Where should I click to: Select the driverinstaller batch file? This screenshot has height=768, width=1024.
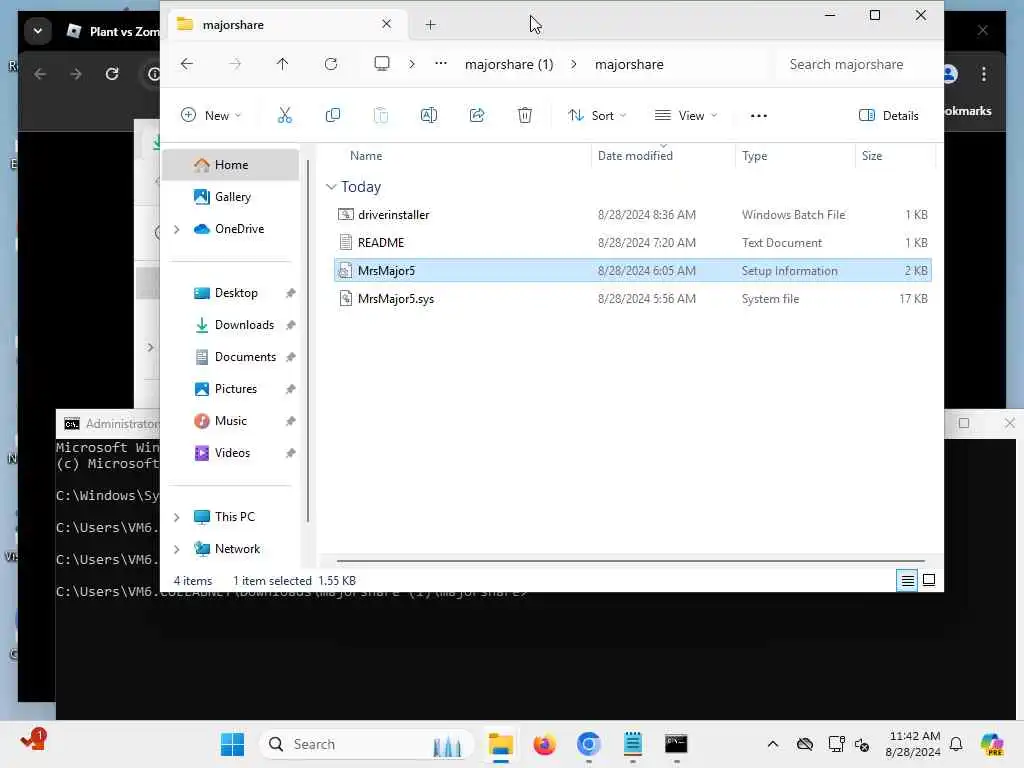(632, 215)
